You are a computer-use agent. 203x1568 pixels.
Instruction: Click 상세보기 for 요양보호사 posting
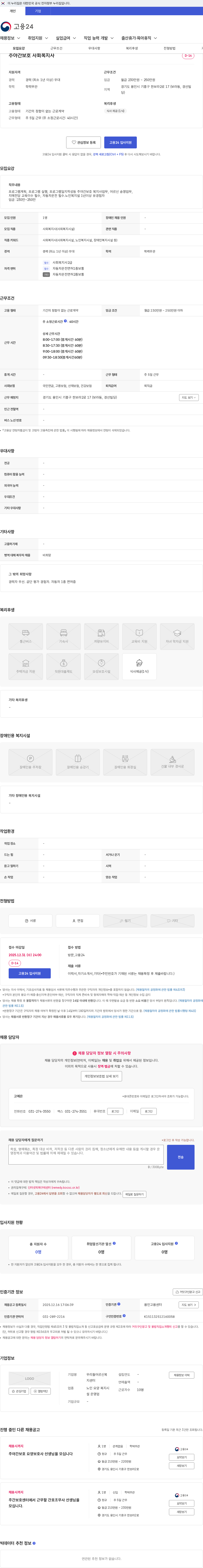click(x=182, y=1457)
